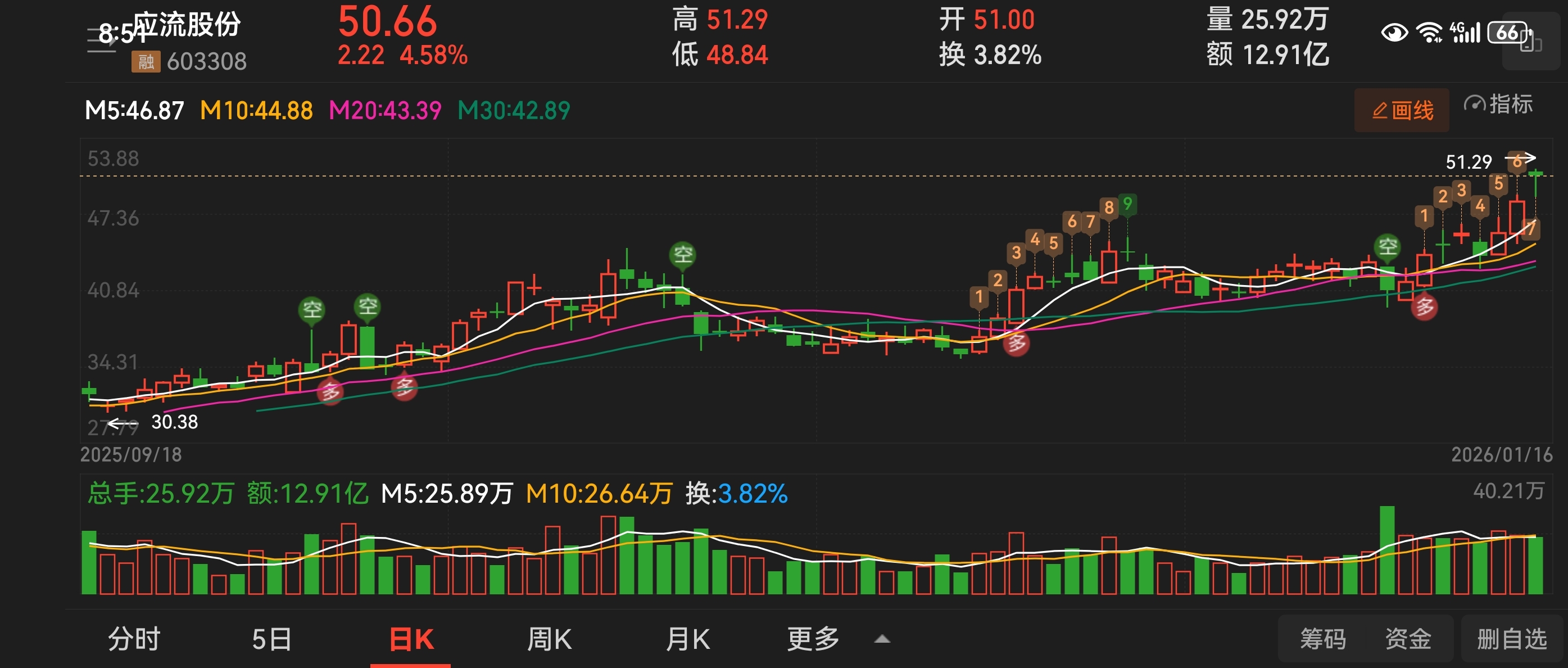Screen dimensions: 1568x668
Task: Tap the 空 signal marker above the 51.29 run-up
Action: [1387, 247]
